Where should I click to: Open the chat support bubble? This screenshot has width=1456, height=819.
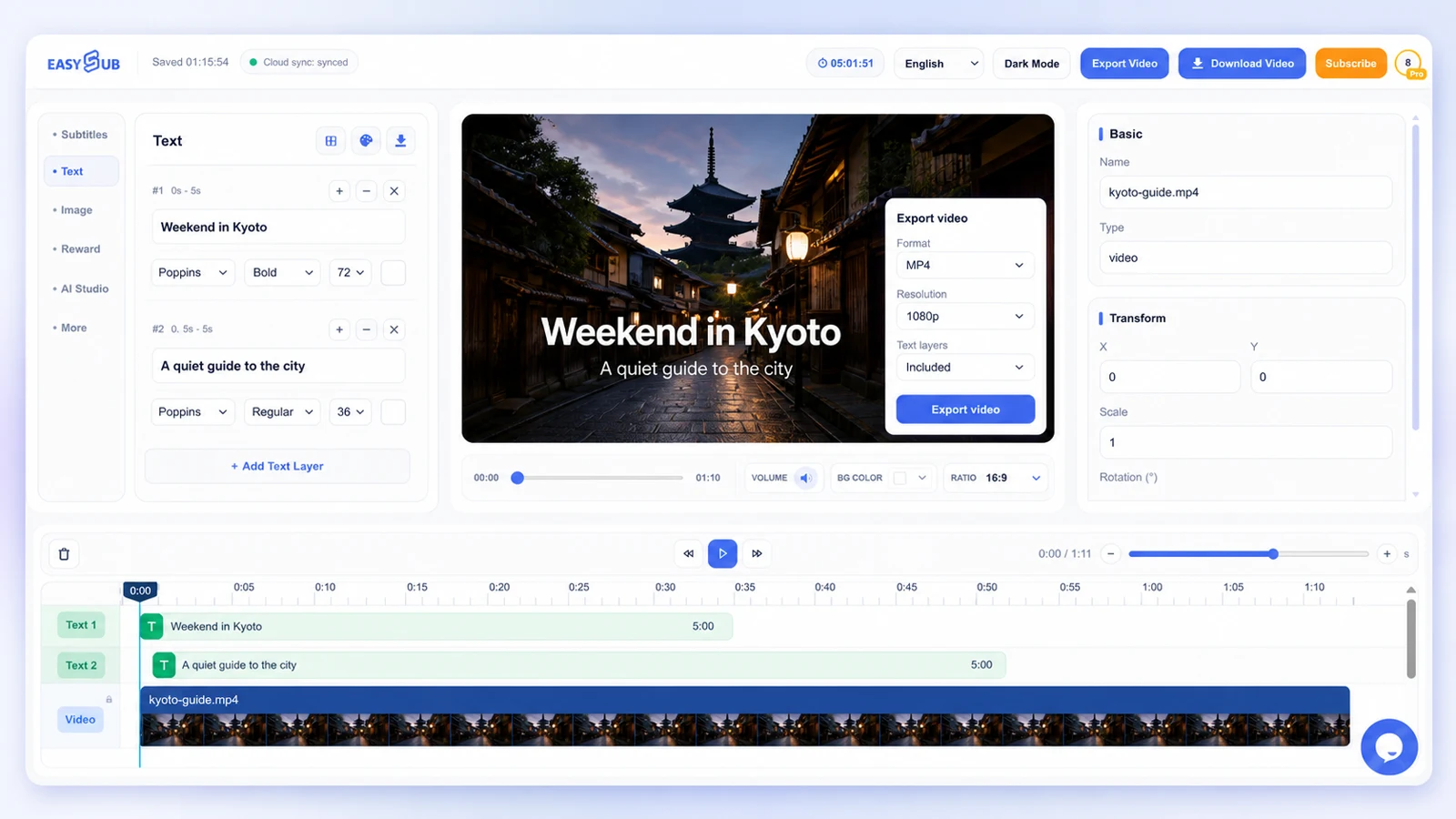coord(1389,747)
